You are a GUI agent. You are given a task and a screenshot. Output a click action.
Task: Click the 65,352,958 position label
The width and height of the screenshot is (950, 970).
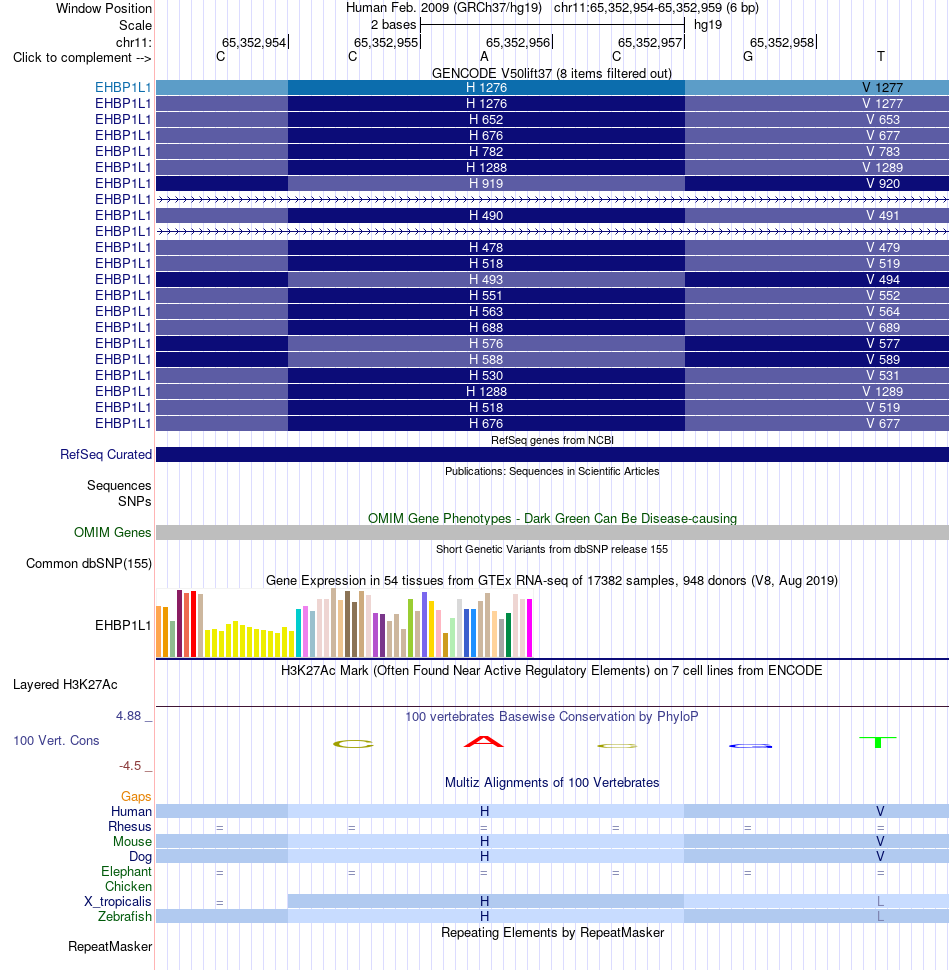tap(782, 42)
